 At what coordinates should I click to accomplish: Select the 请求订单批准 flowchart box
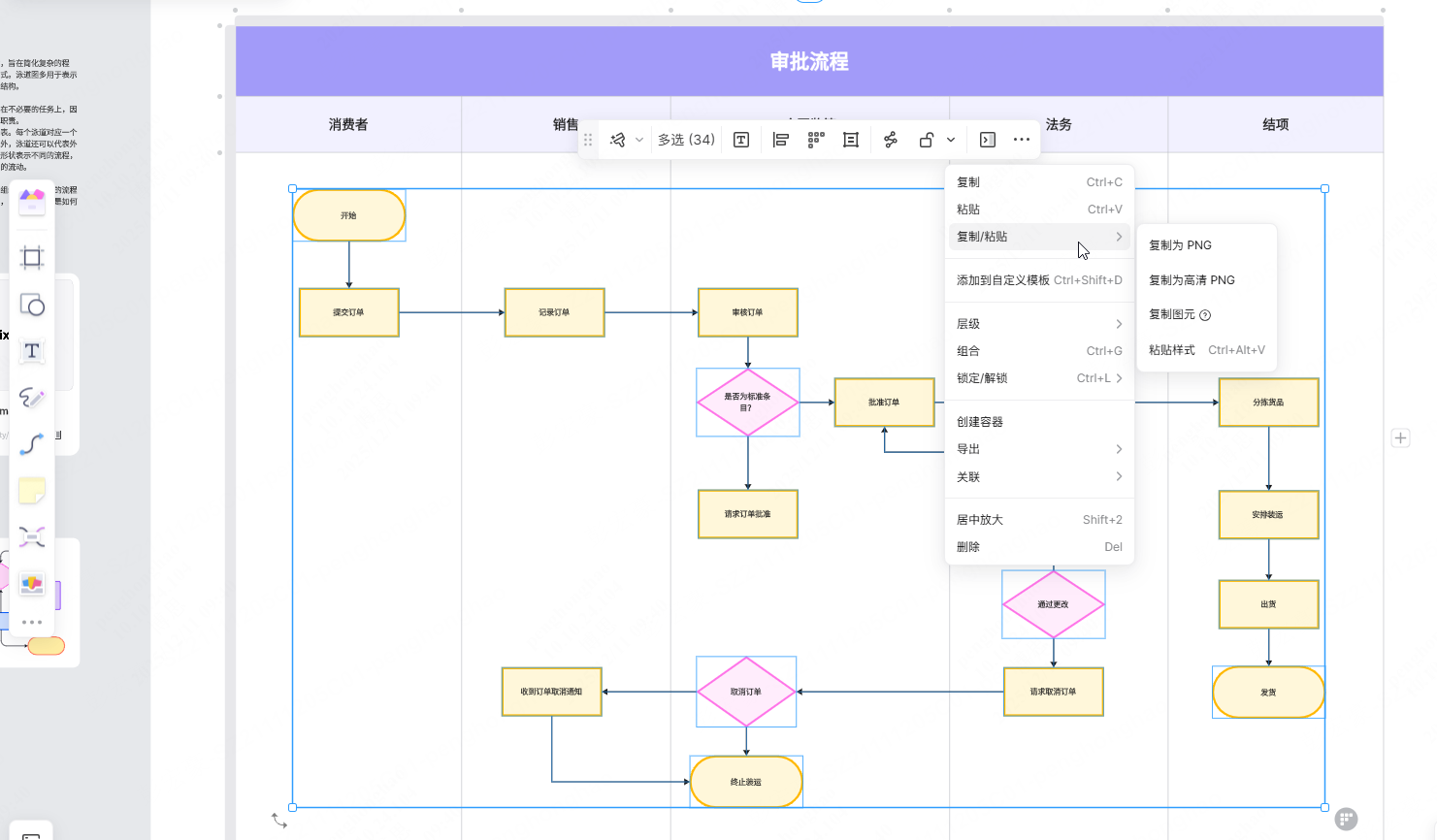coord(748,514)
